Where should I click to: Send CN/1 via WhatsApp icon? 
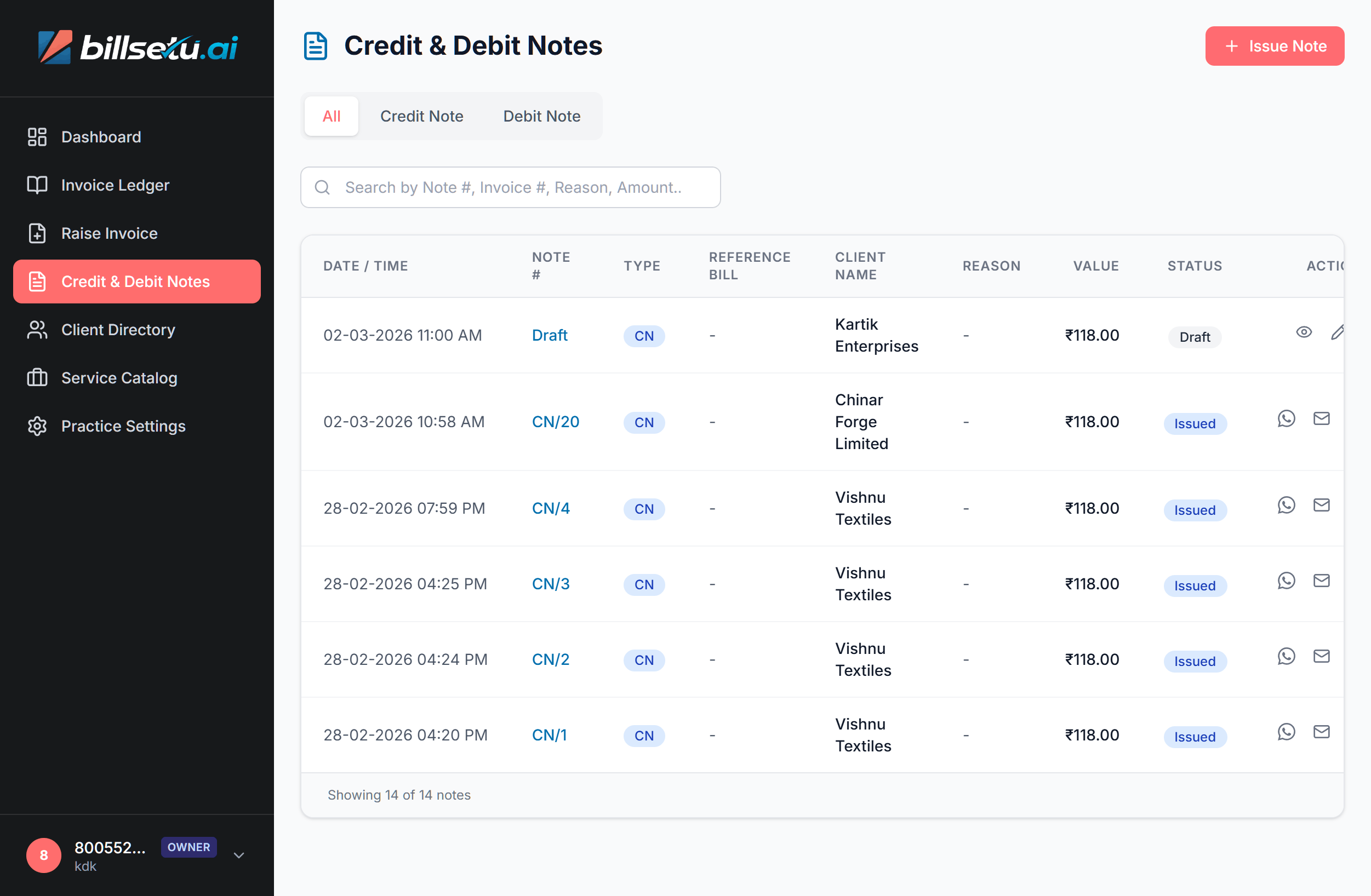pos(1287,731)
